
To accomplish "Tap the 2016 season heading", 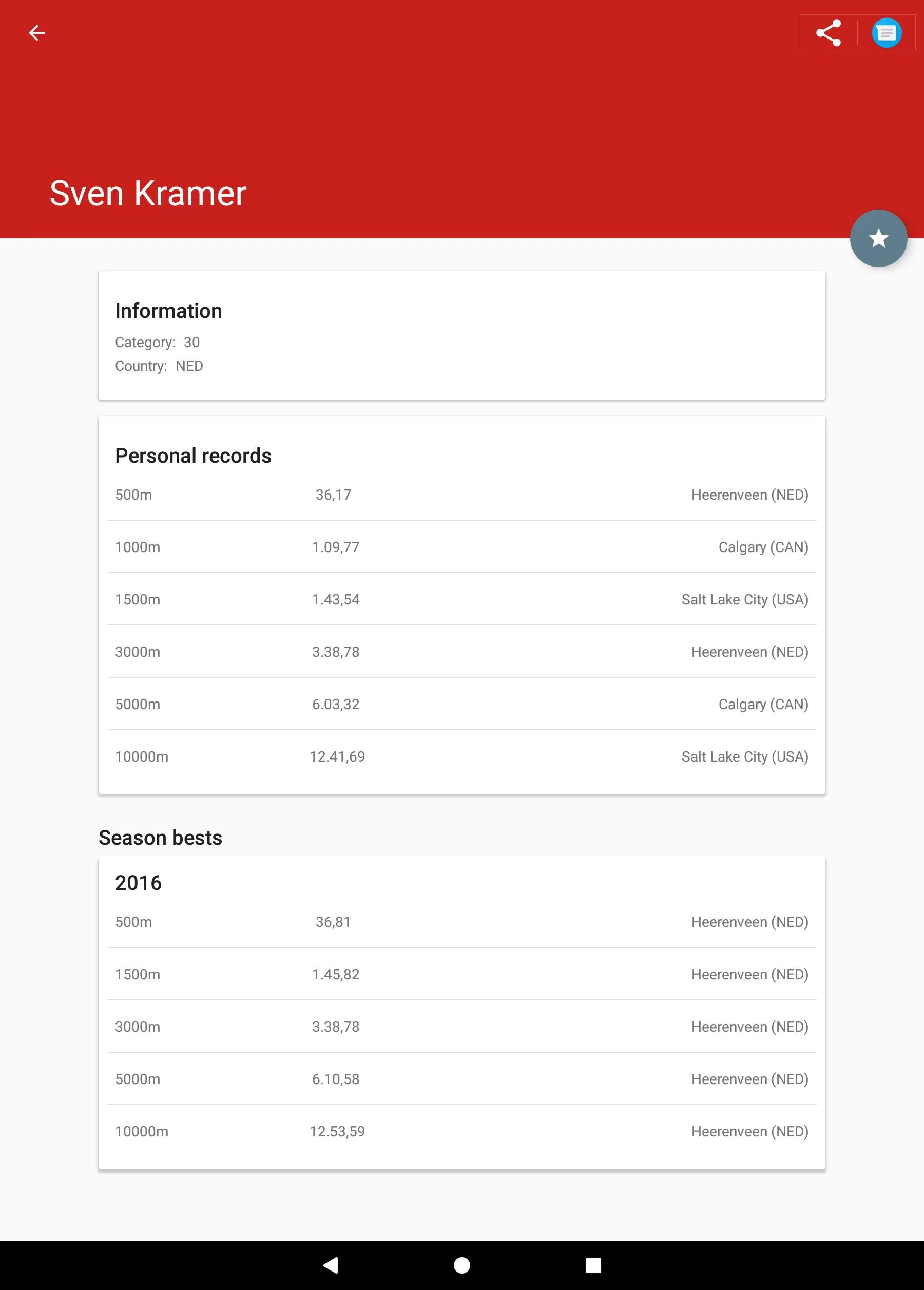I will [138, 883].
